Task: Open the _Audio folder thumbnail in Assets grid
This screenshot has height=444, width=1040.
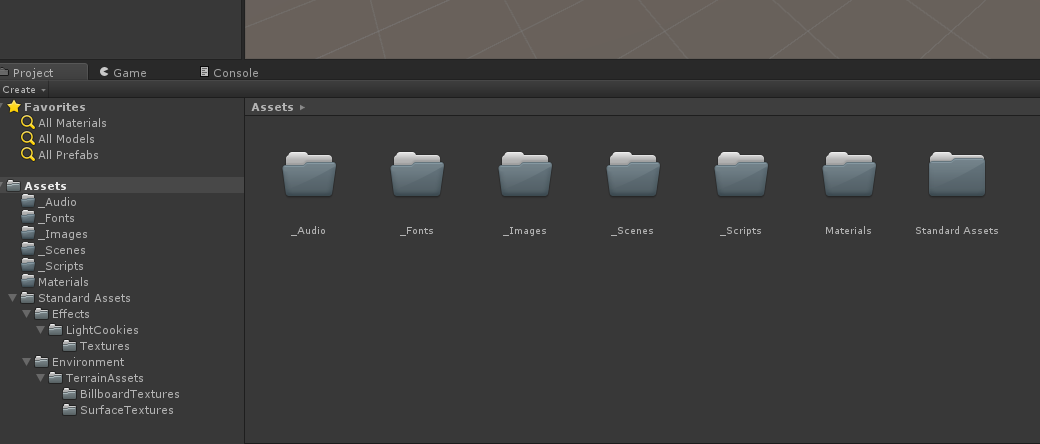Action: 309,175
